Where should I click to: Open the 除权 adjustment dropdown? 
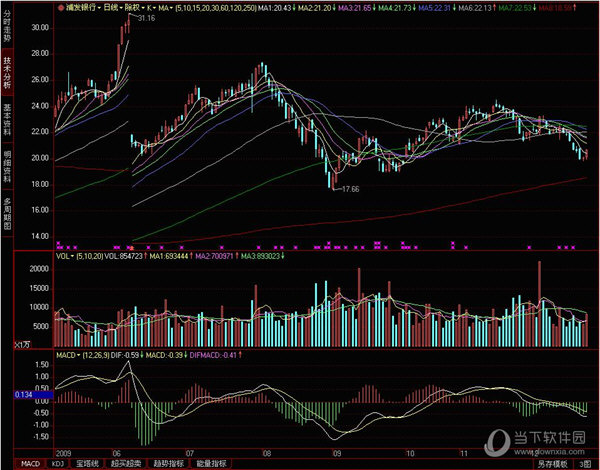[134, 8]
